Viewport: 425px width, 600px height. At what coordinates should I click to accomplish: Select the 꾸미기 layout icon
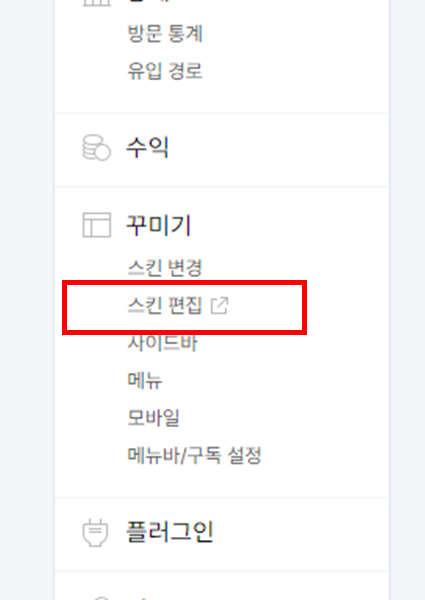point(97,225)
